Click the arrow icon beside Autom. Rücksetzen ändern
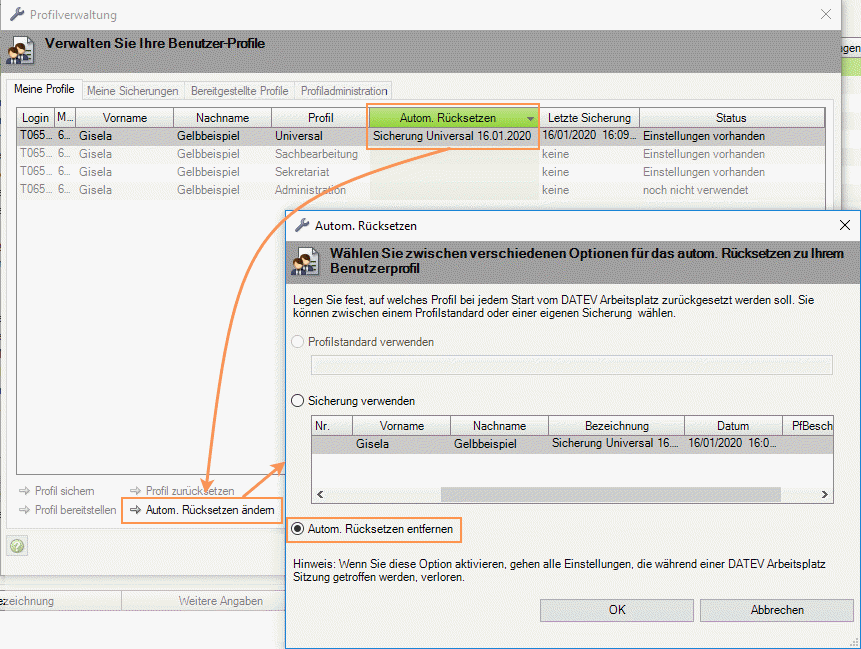This screenshot has height=649, width=861. pyautogui.click(x=135, y=510)
